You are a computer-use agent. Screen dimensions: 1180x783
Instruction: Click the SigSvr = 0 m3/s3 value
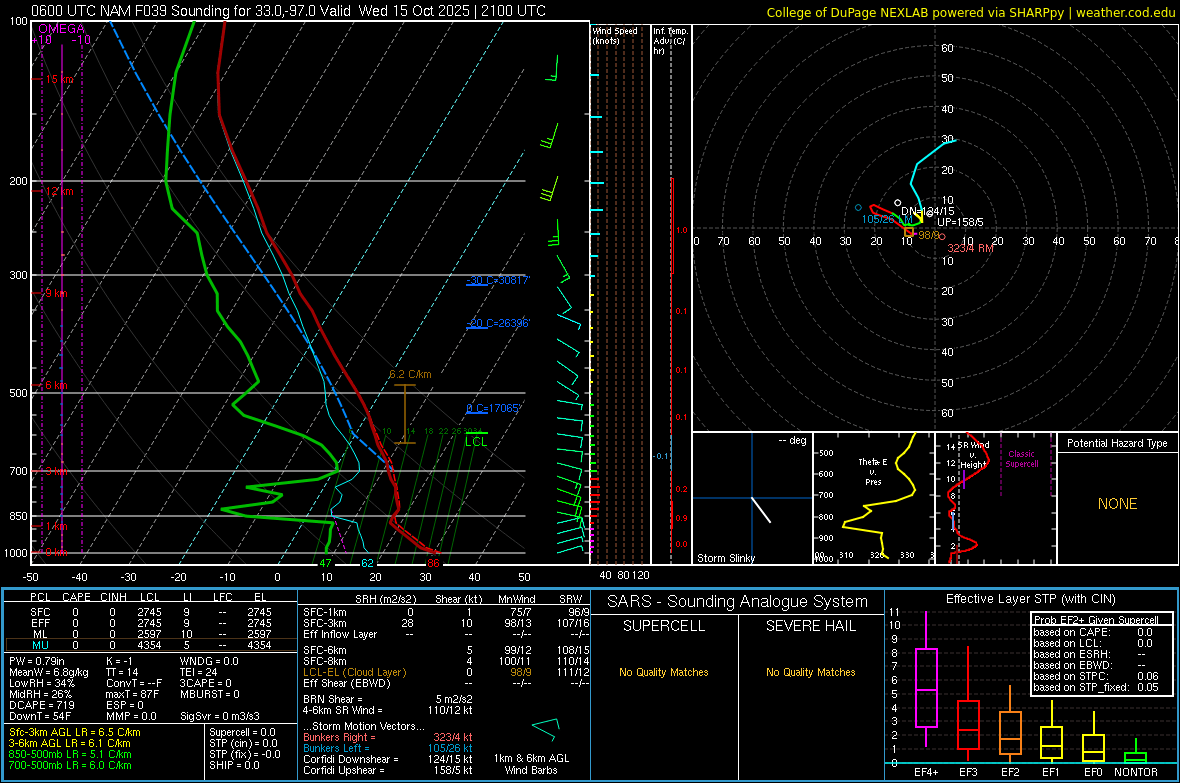(220, 716)
